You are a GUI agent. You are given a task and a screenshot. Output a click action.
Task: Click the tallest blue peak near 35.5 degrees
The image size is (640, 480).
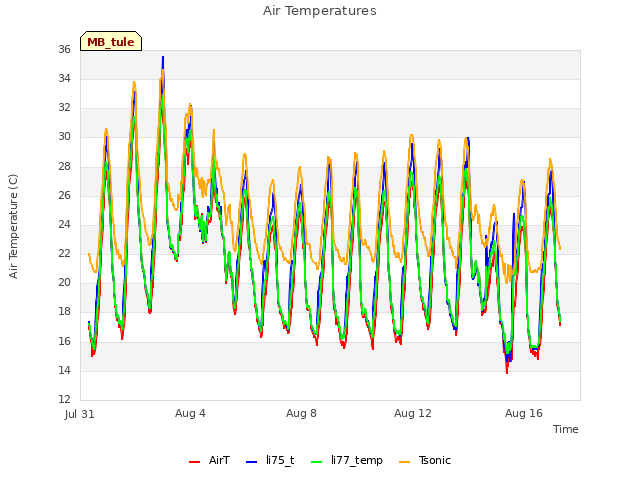pyautogui.click(x=163, y=58)
